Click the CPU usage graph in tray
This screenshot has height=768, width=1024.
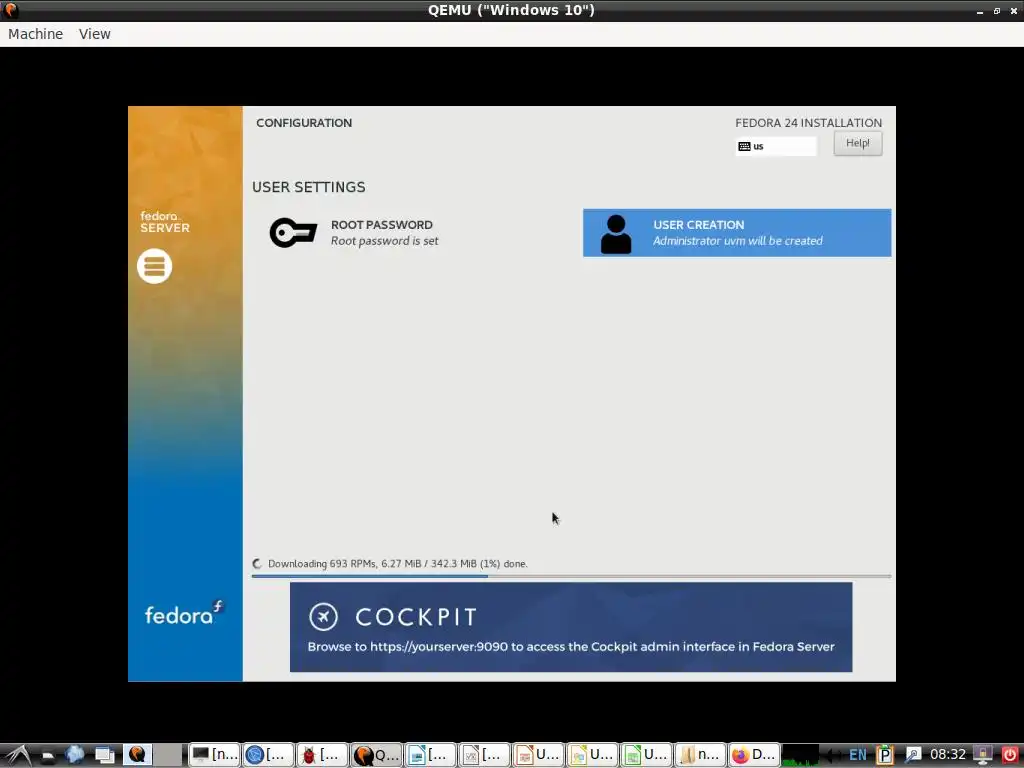pos(800,755)
